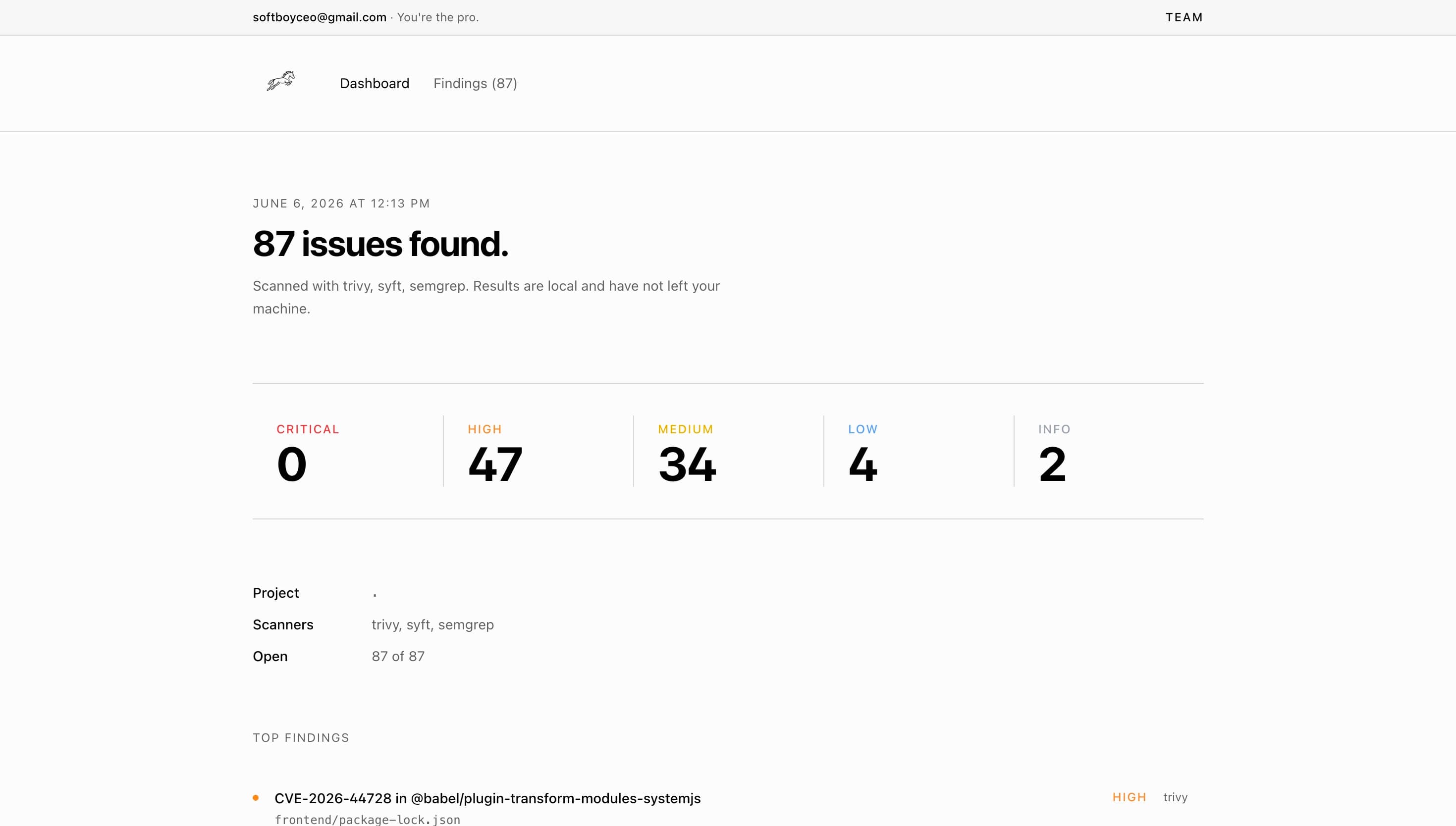Click the 'You're the pro.' text
Viewport: 1456px width, 826px height.
point(438,18)
